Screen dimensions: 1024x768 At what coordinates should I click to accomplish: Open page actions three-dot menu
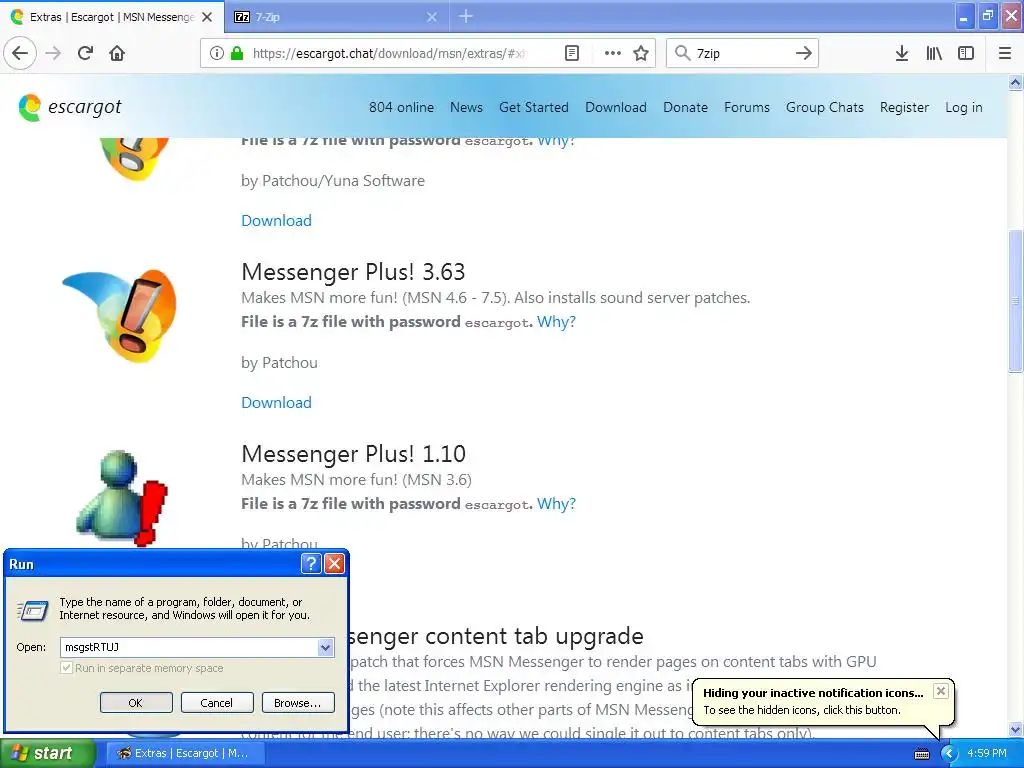pos(612,53)
